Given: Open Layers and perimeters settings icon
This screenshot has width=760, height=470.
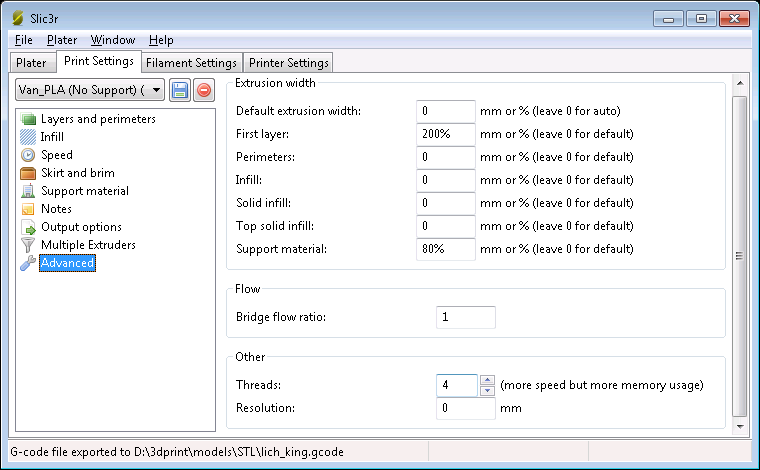Looking at the screenshot, I should coord(28,119).
